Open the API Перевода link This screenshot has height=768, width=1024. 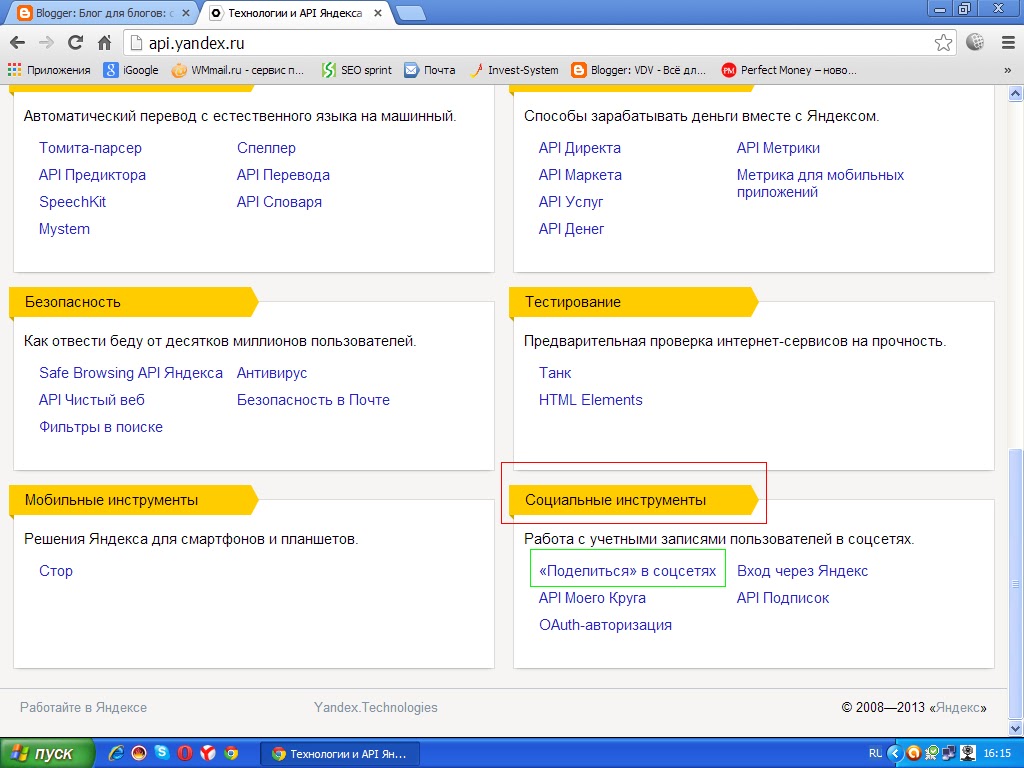[x=283, y=175]
